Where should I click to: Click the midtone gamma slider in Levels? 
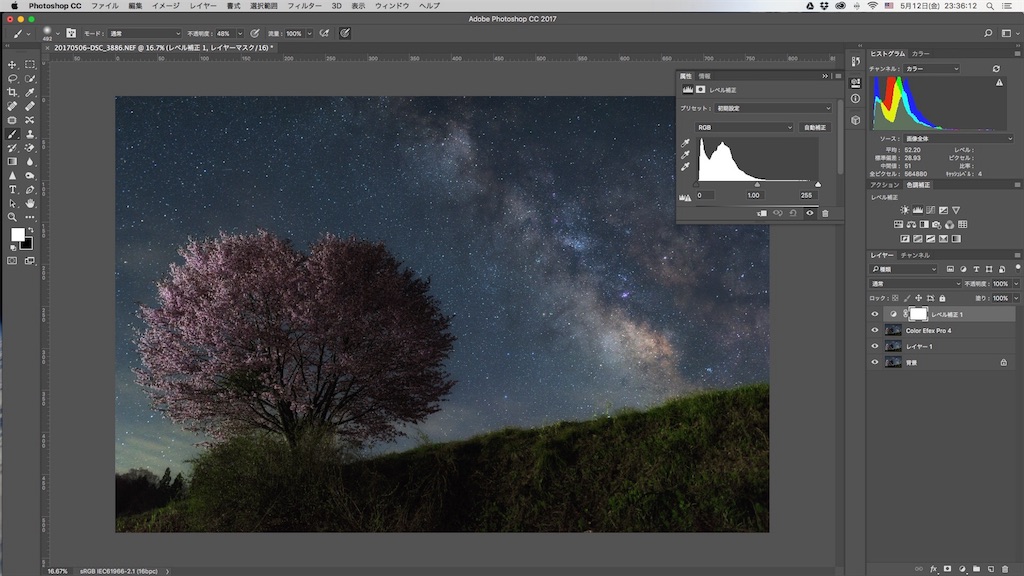click(x=757, y=185)
